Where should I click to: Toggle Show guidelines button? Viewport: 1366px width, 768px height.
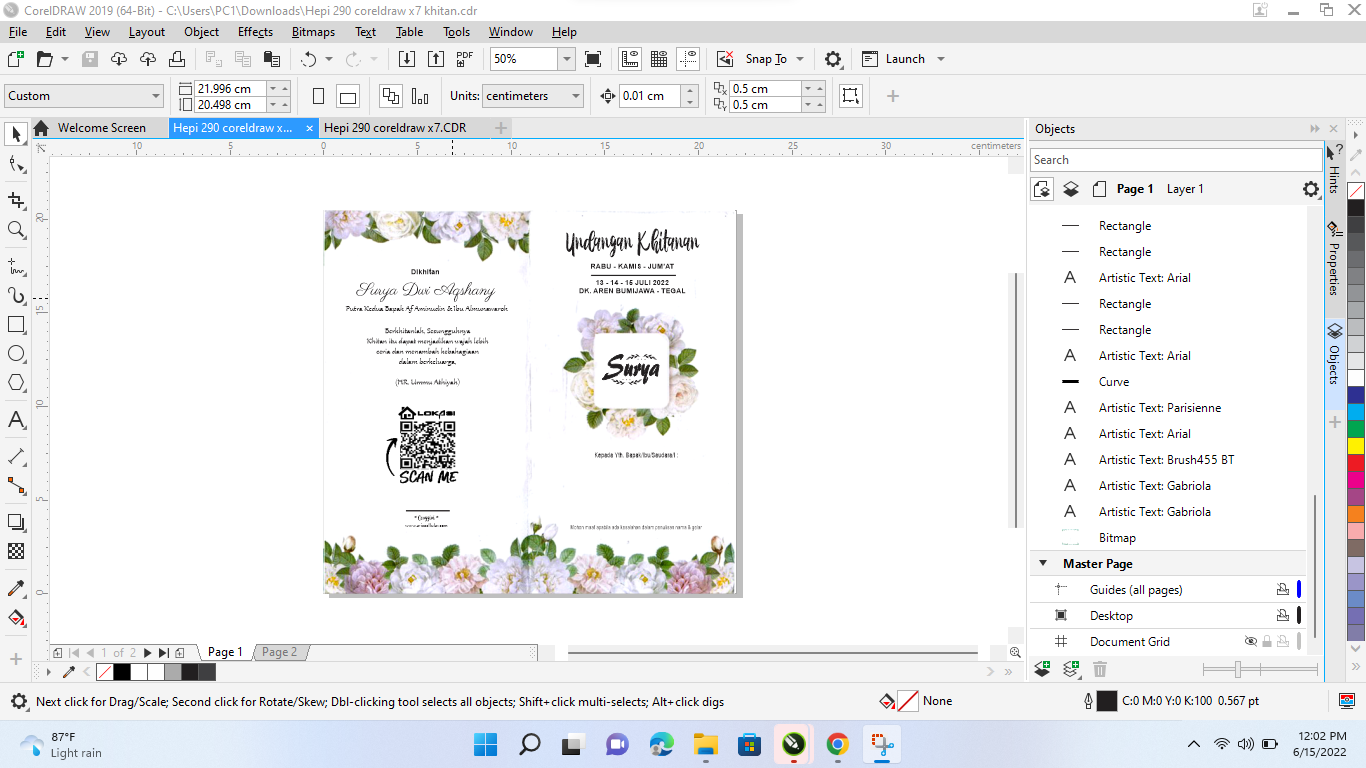click(688, 59)
